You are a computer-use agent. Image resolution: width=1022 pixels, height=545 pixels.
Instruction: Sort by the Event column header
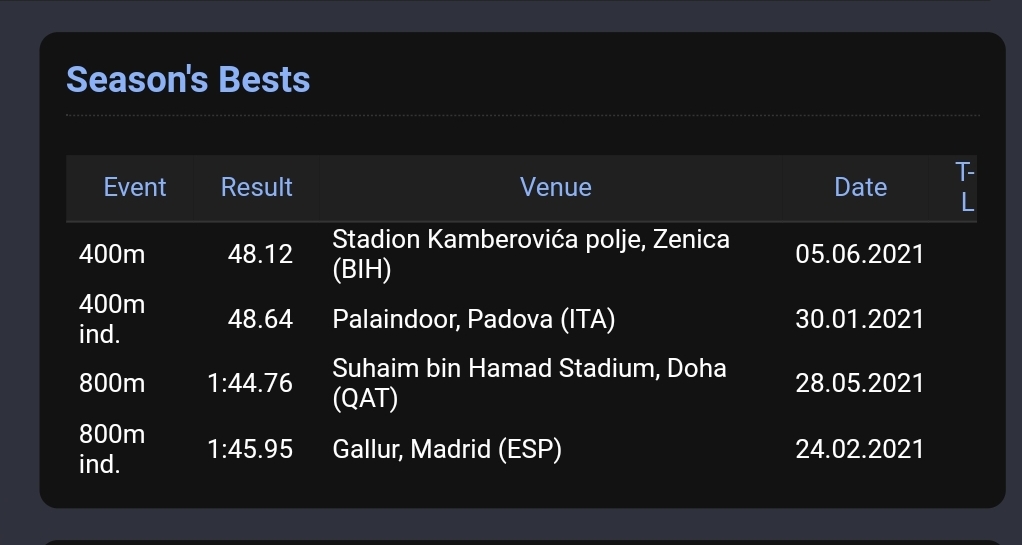click(x=135, y=187)
